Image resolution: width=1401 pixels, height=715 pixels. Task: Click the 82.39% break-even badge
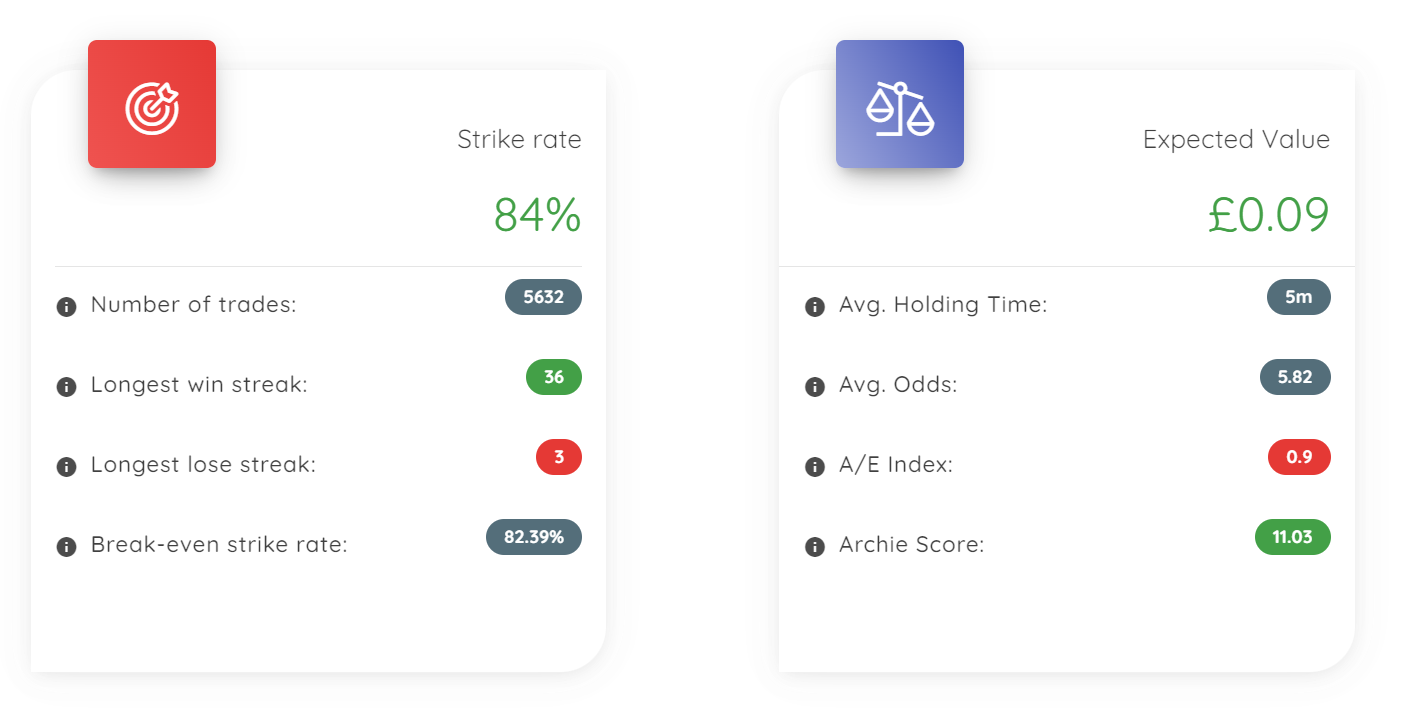pyautogui.click(x=534, y=537)
